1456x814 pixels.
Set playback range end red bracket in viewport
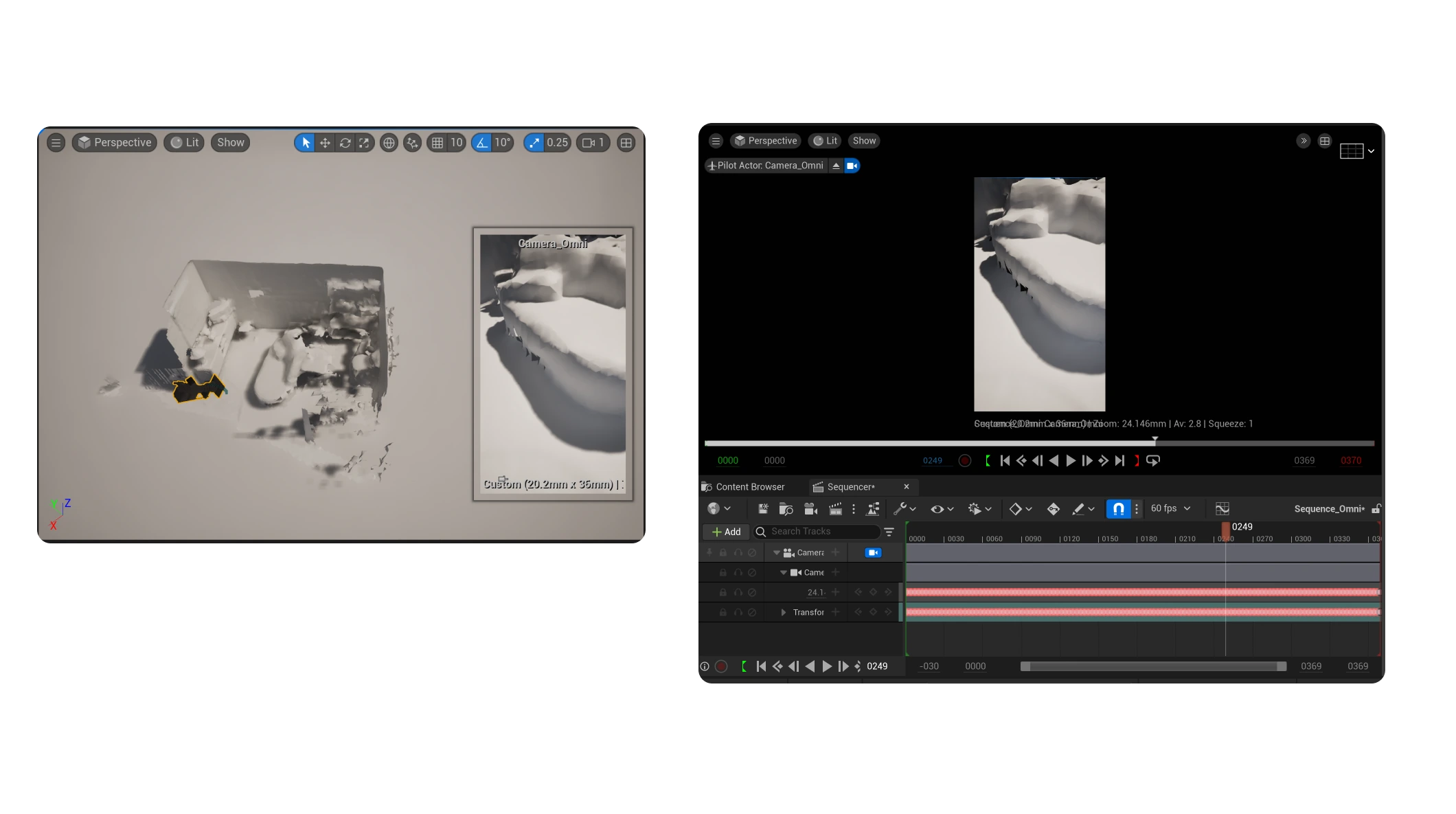pyautogui.click(x=1137, y=461)
